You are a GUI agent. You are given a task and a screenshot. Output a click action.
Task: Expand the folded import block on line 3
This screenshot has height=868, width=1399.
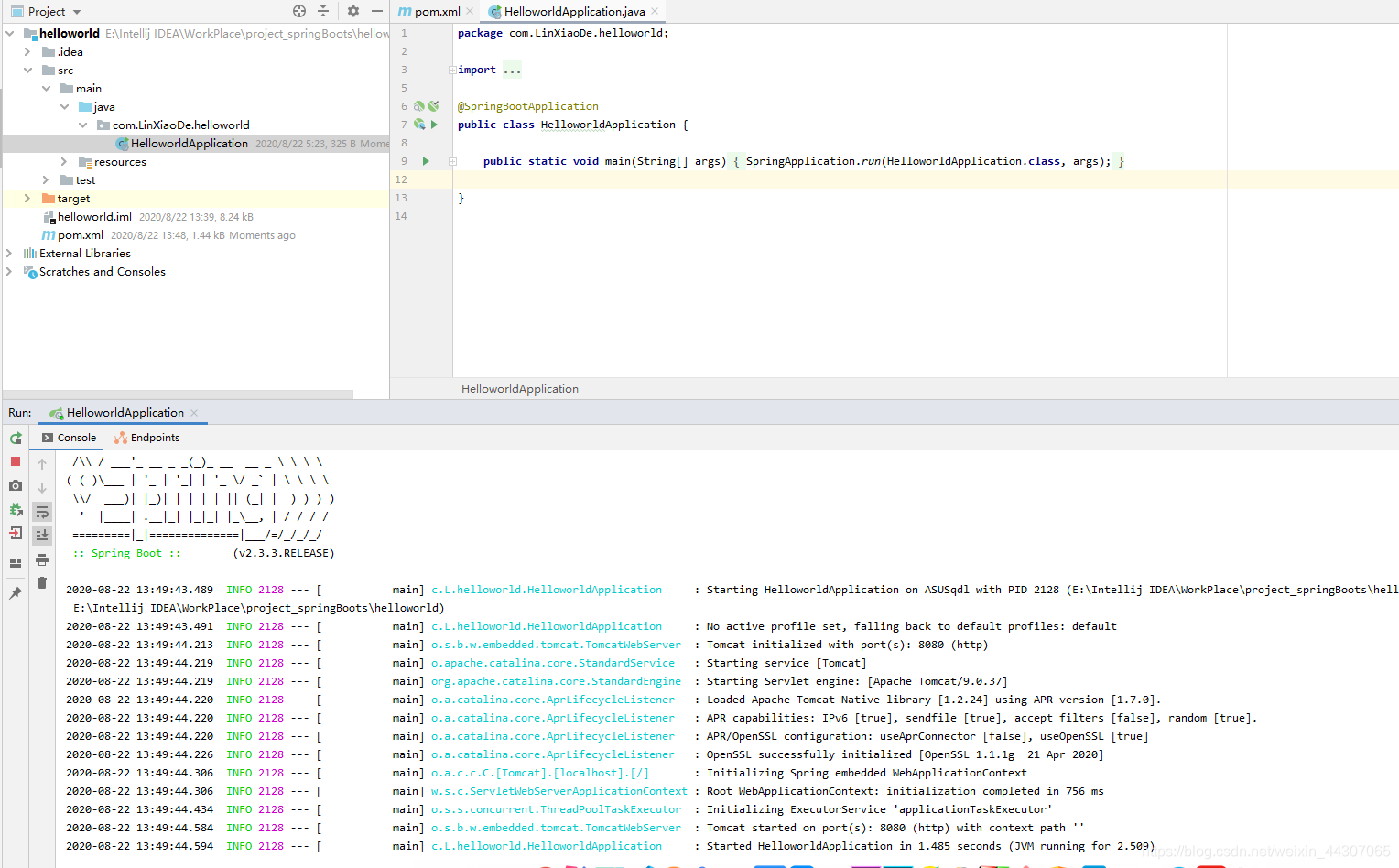coord(452,70)
